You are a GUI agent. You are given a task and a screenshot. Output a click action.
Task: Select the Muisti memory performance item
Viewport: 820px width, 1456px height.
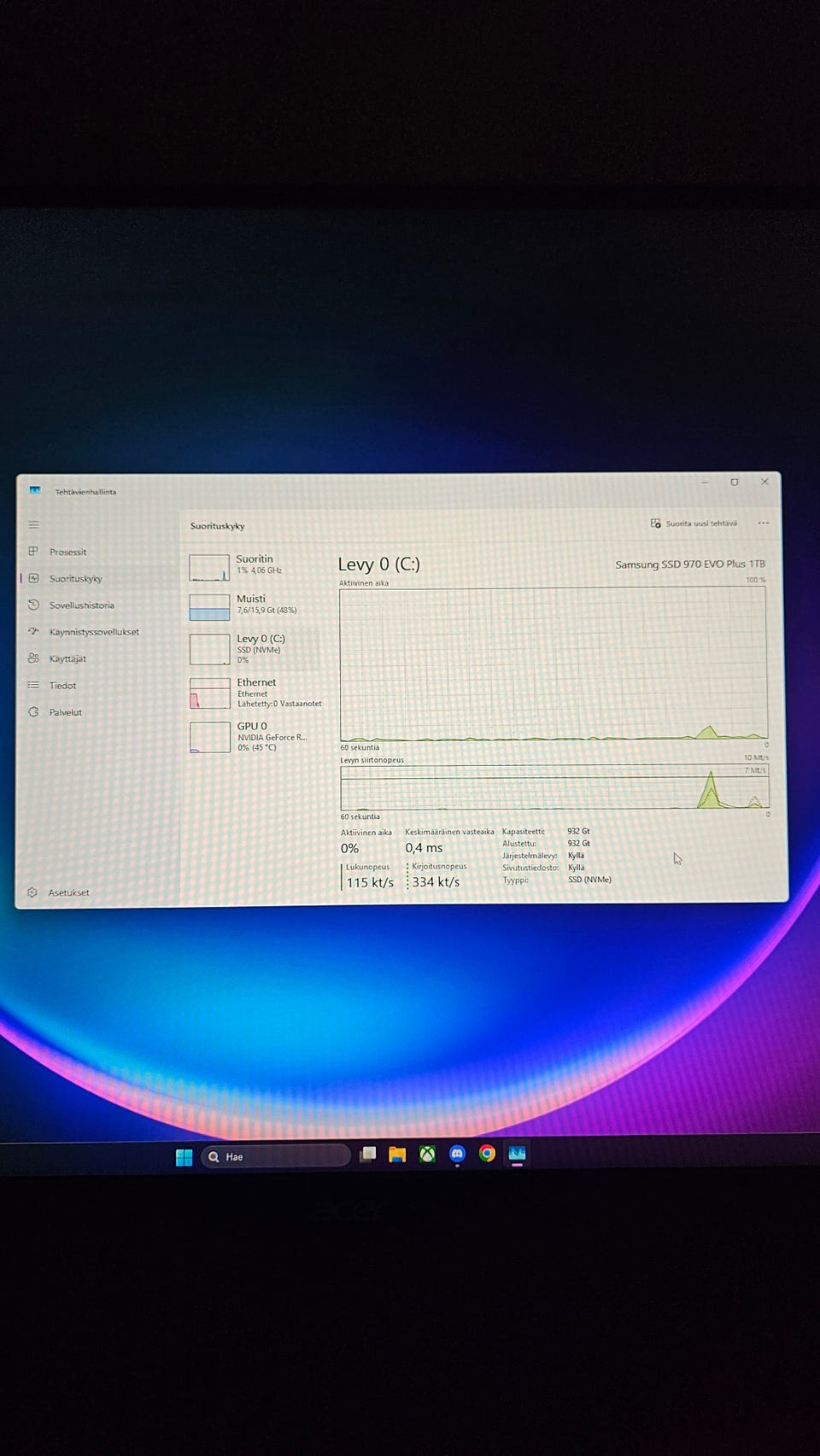coord(255,607)
